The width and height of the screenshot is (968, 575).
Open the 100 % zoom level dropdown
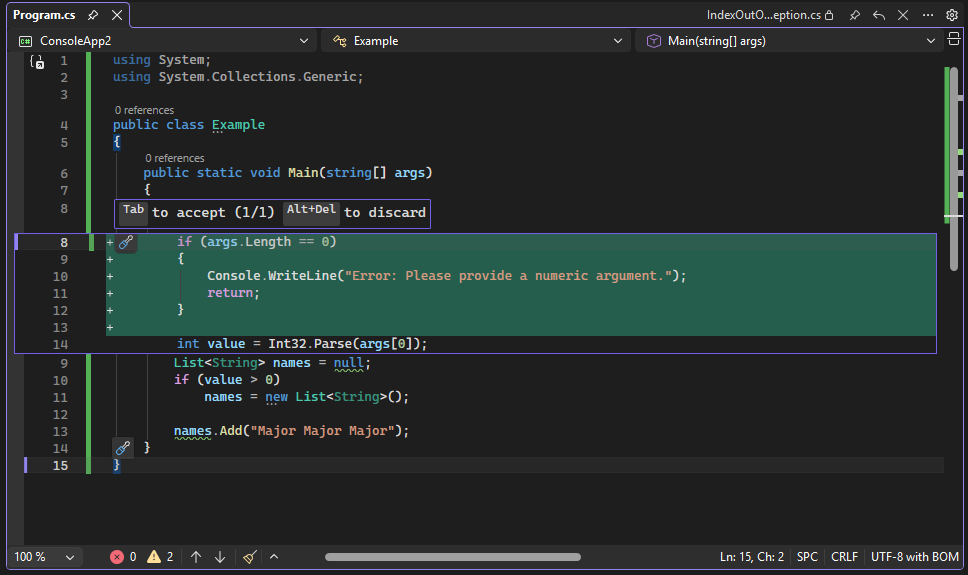[70, 557]
